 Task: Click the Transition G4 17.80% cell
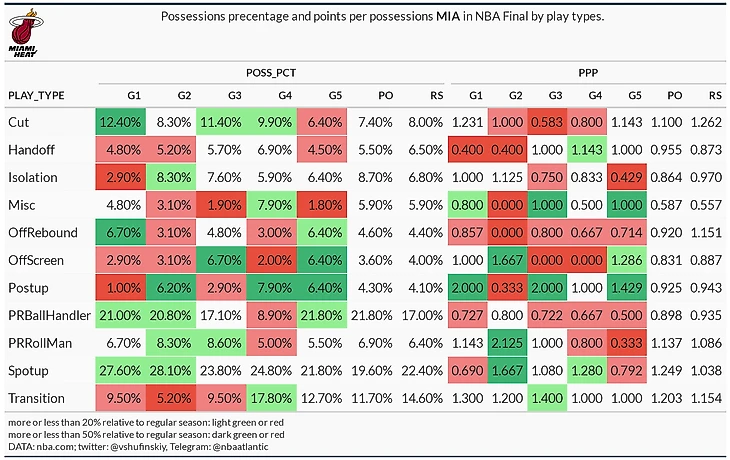(x=271, y=398)
